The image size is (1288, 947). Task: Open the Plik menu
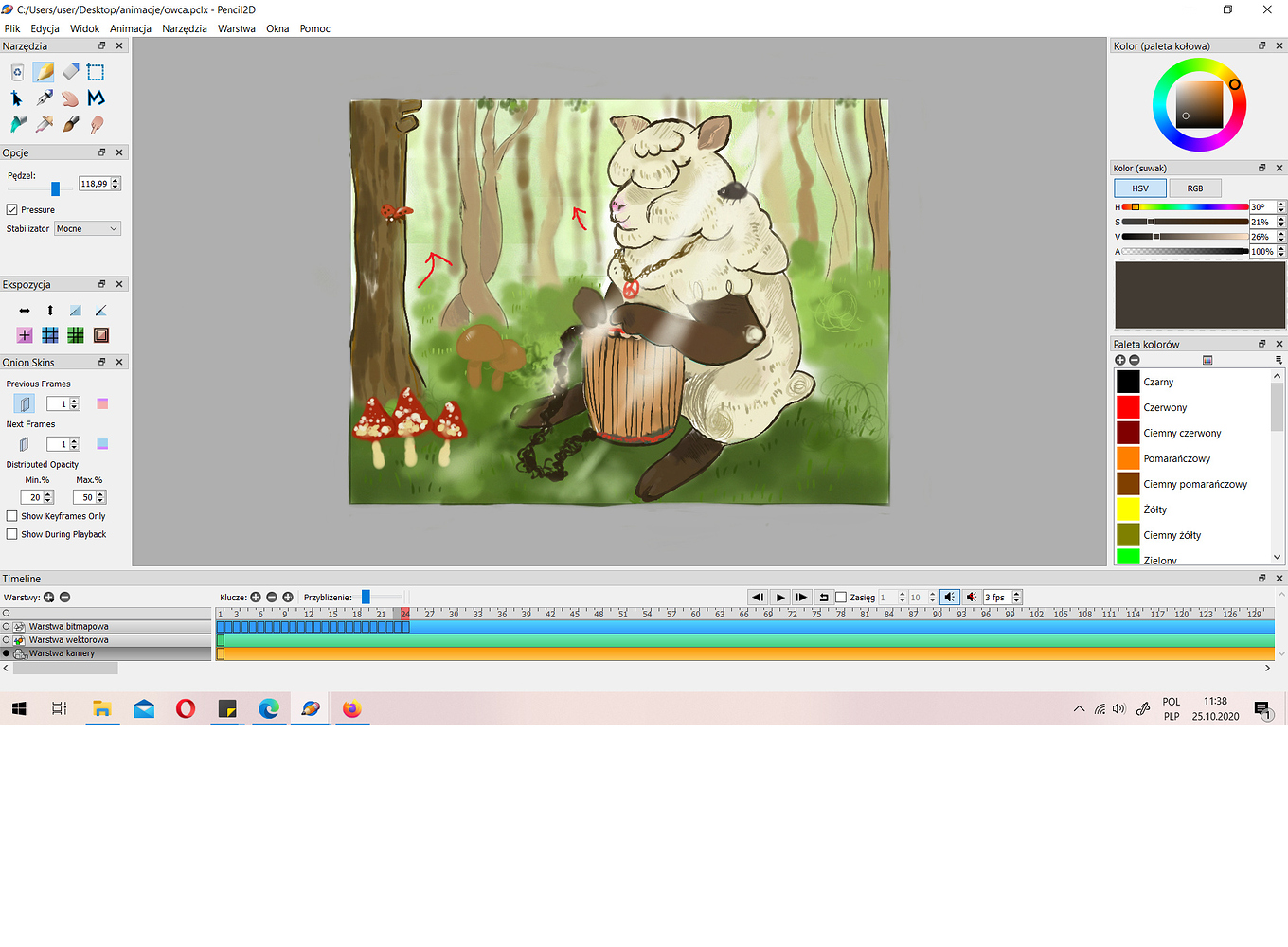12,28
